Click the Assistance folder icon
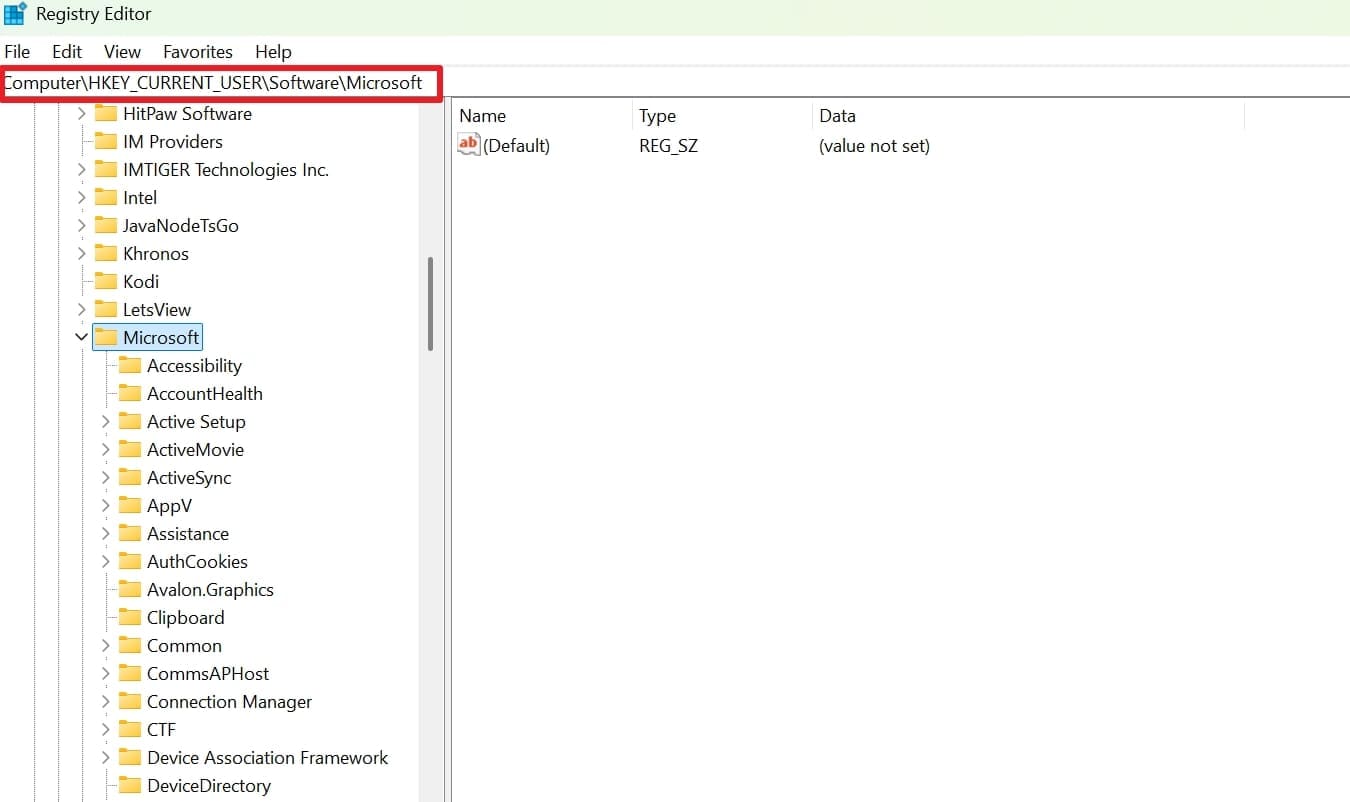The image size is (1350, 802). [x=130, y=533]
